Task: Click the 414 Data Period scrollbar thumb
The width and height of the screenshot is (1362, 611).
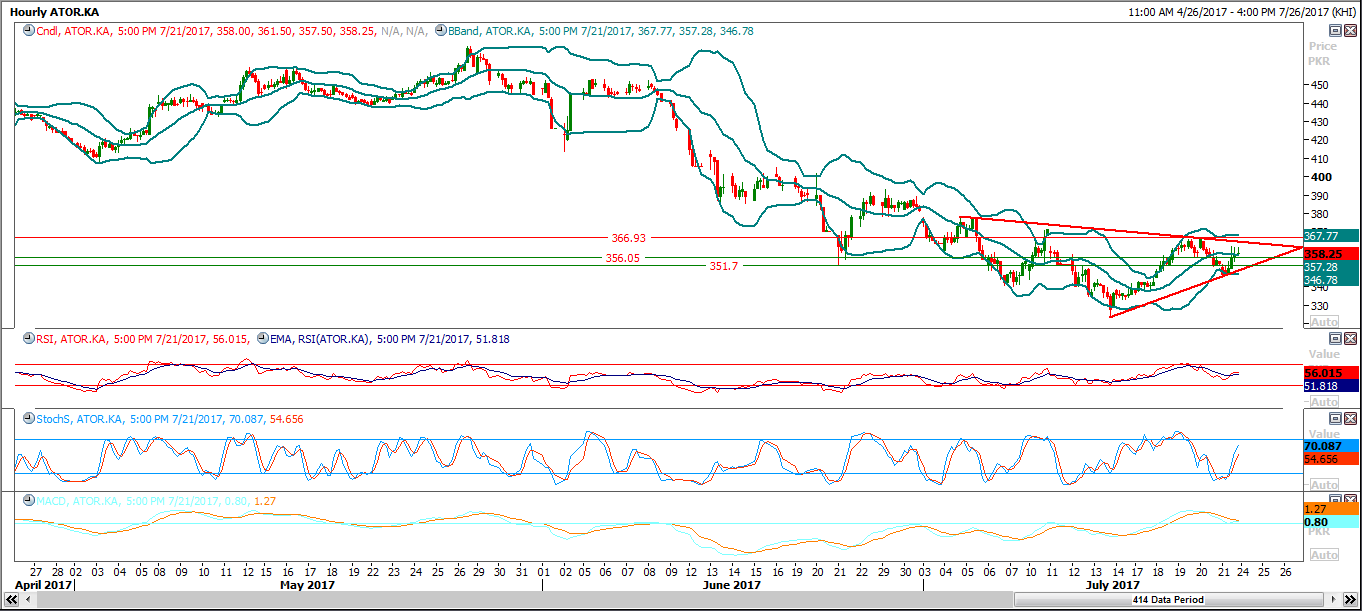Action: [x=1168, y=600]
